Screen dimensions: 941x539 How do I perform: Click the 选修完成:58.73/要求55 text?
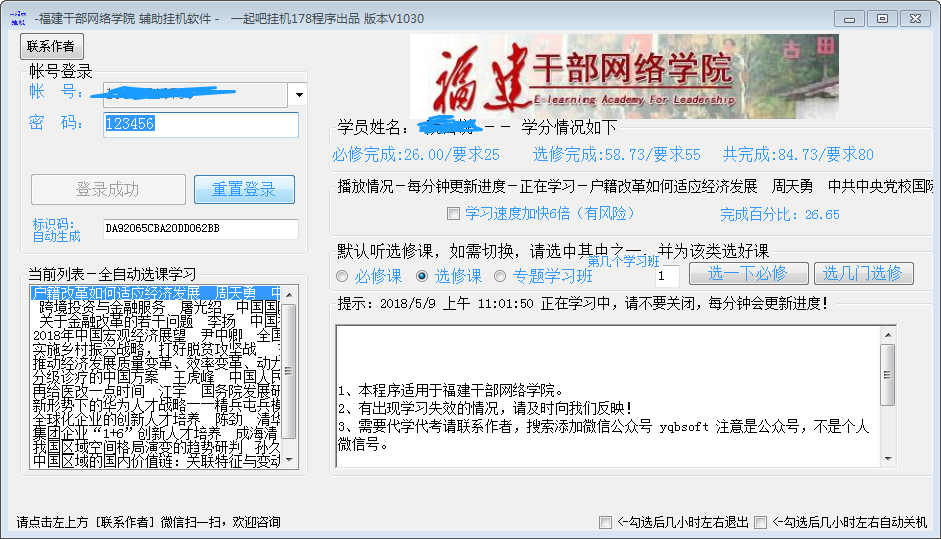click(x=616, y=155)
